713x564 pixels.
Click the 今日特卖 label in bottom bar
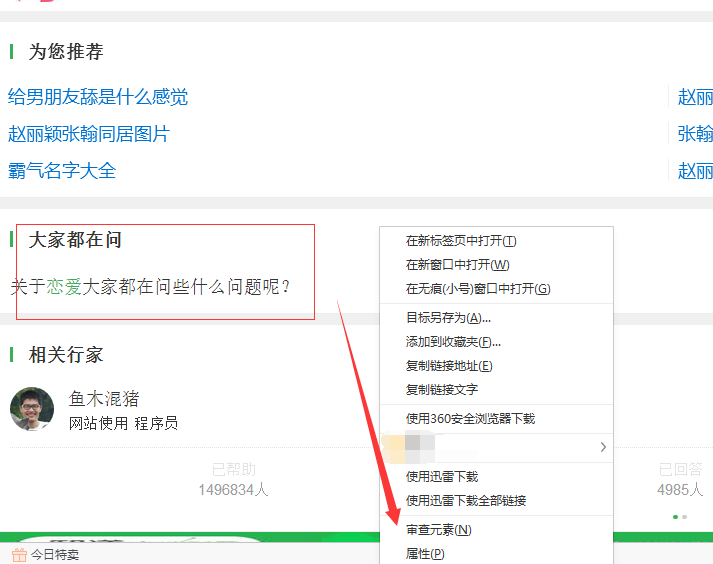(54, 555)
